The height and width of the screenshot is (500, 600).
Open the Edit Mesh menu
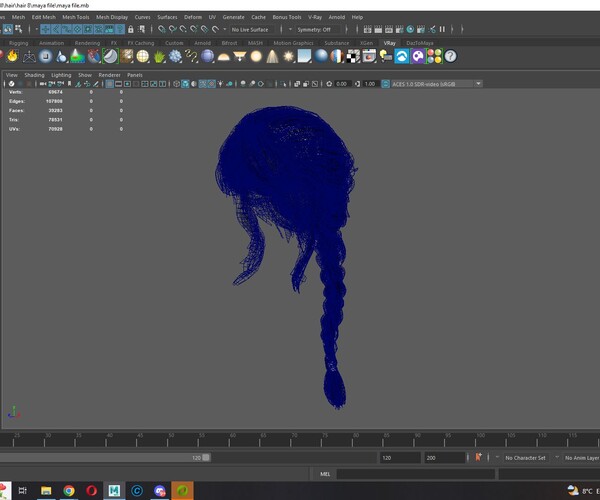pos(44,17)
